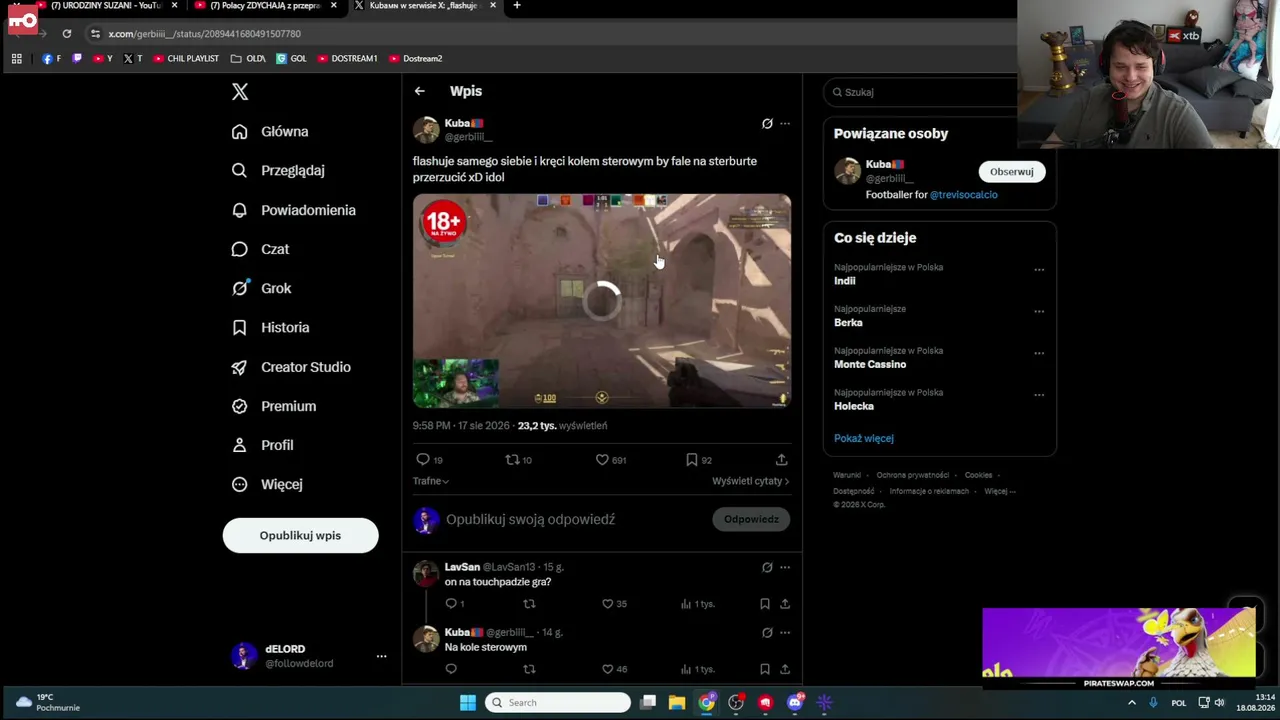Image resolution: width=1280 pixels, height=720 pixels.
Task: Click the Grok icon on the main post
Action: (x=767, y=123)
